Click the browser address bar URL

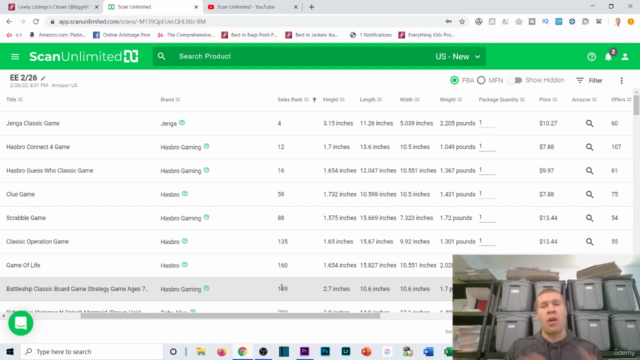132,21
